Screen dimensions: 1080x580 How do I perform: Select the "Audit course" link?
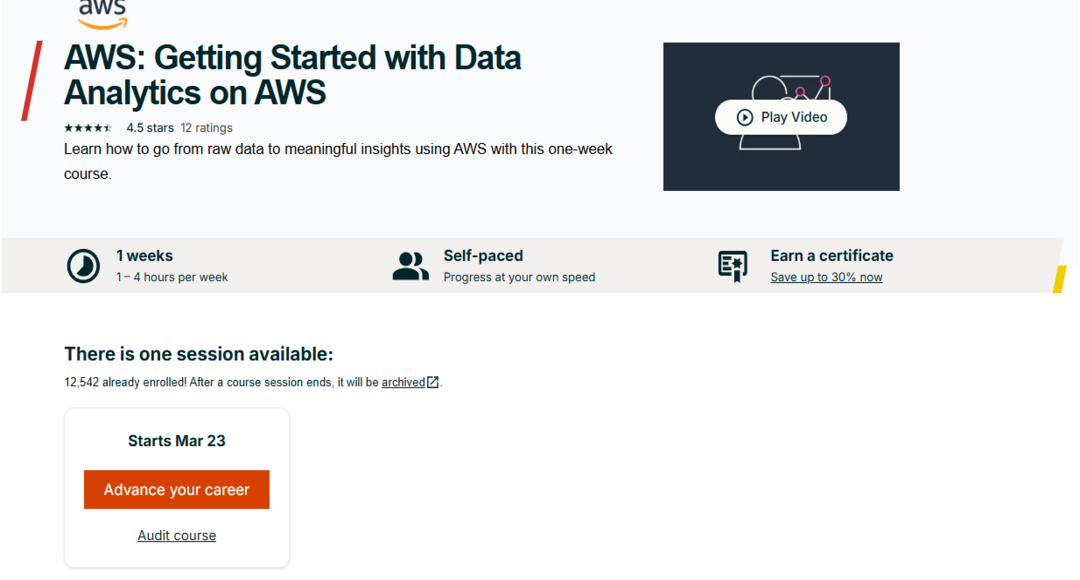pos(177,536)
